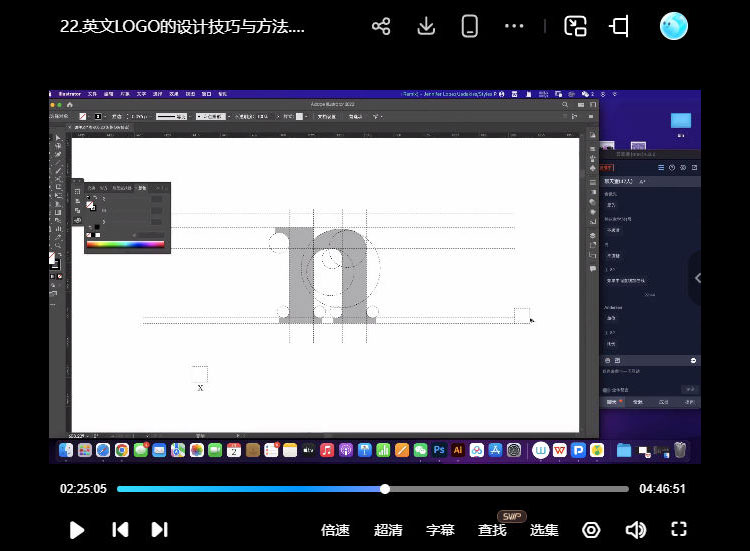Click the crop frame icon in top bar
The height and width of the screenshot is (551, 750).
coord(619,27)
